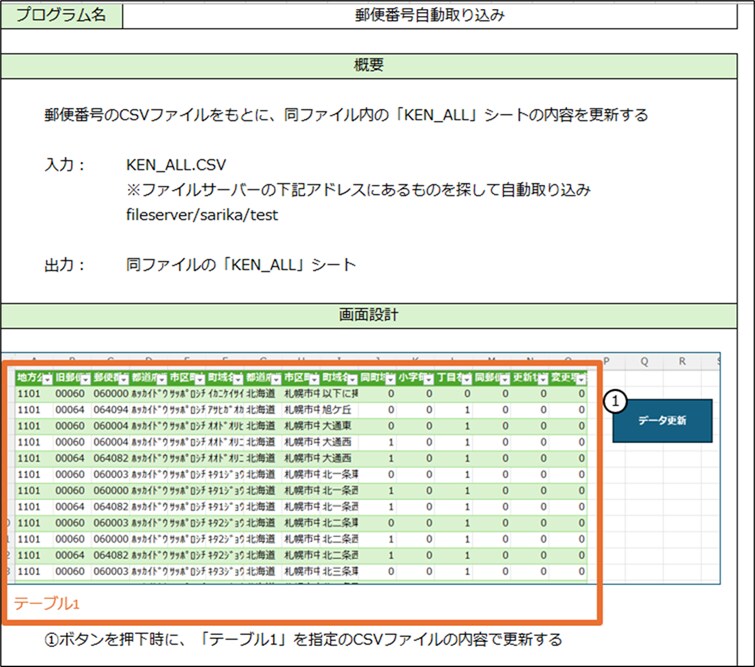
Task: Open filter arrow of 市区町 column listing ｻｯﾎﾟﾛｼ
Action: pos(200,380)
